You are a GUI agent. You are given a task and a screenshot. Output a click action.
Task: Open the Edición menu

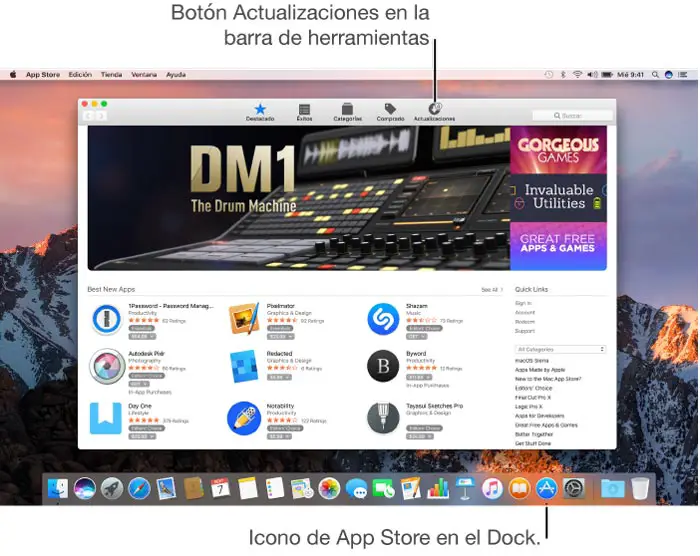coord(80,75)
